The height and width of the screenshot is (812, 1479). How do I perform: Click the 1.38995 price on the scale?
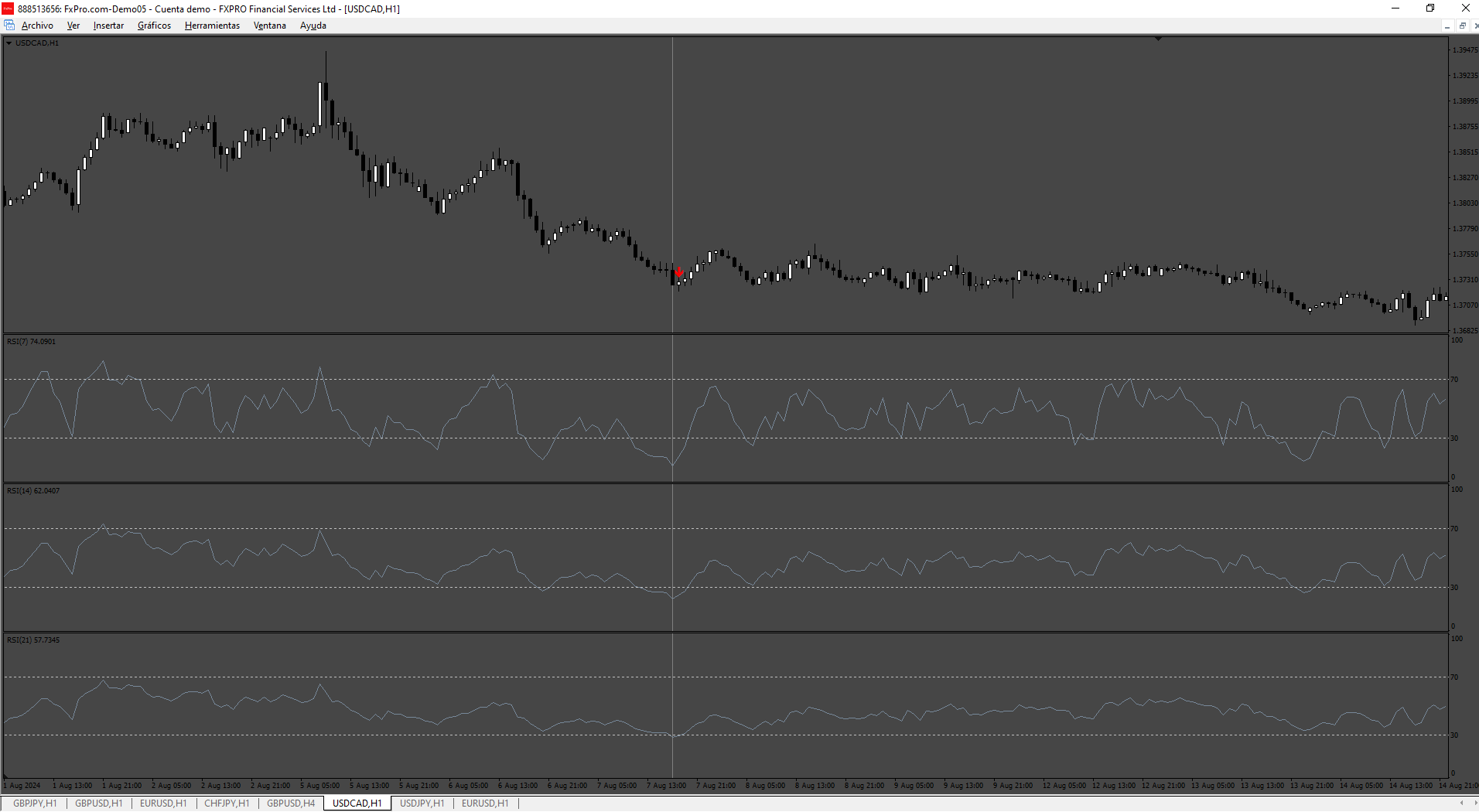(x=1465, y=101)
